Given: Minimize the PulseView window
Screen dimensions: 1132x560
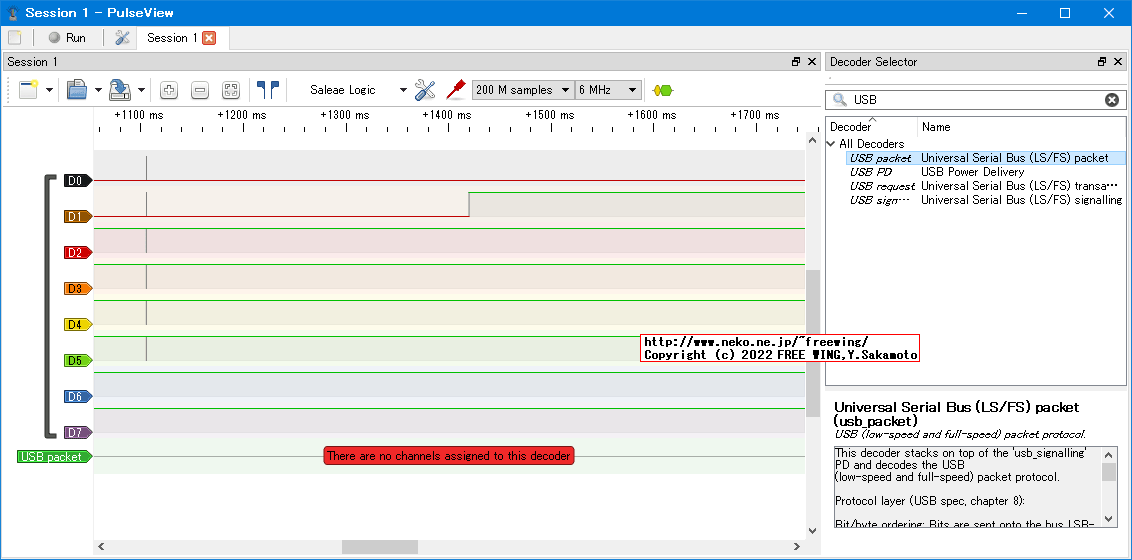Looking at the screenshot, I should [1022, 13].
